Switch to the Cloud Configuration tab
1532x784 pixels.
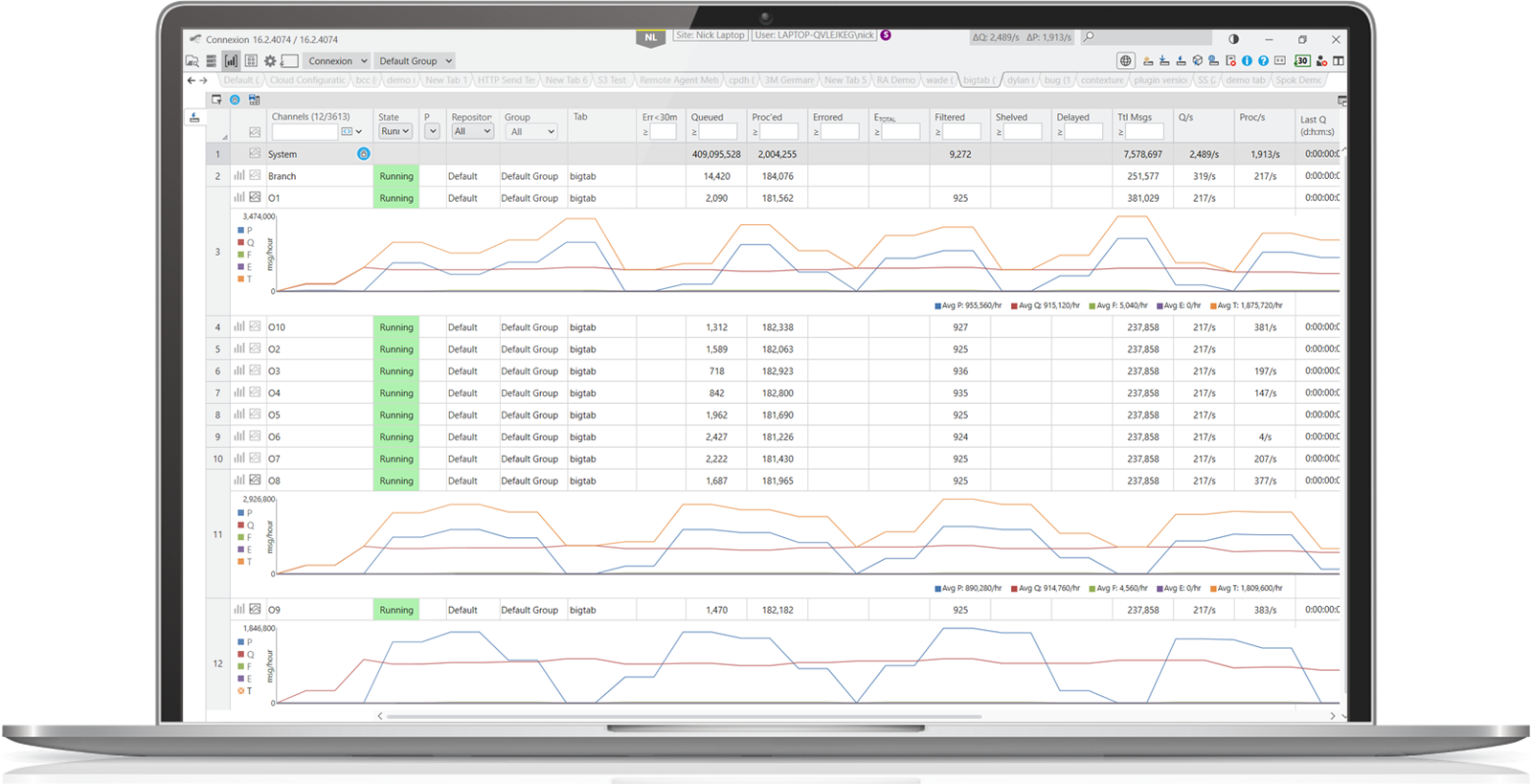click(307, 80)
